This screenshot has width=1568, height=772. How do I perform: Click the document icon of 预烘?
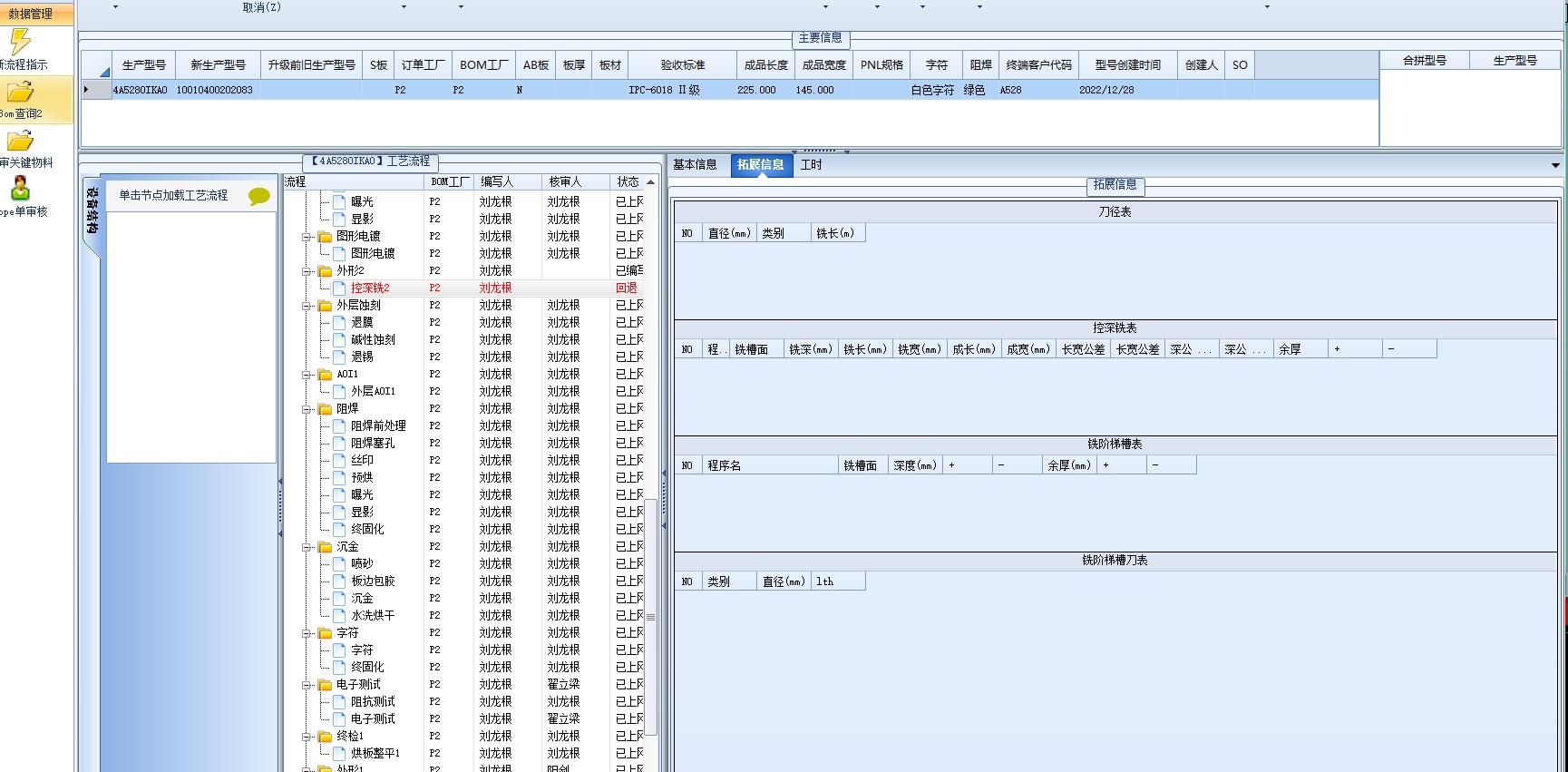pyautogui.click(x=339, y=478)
